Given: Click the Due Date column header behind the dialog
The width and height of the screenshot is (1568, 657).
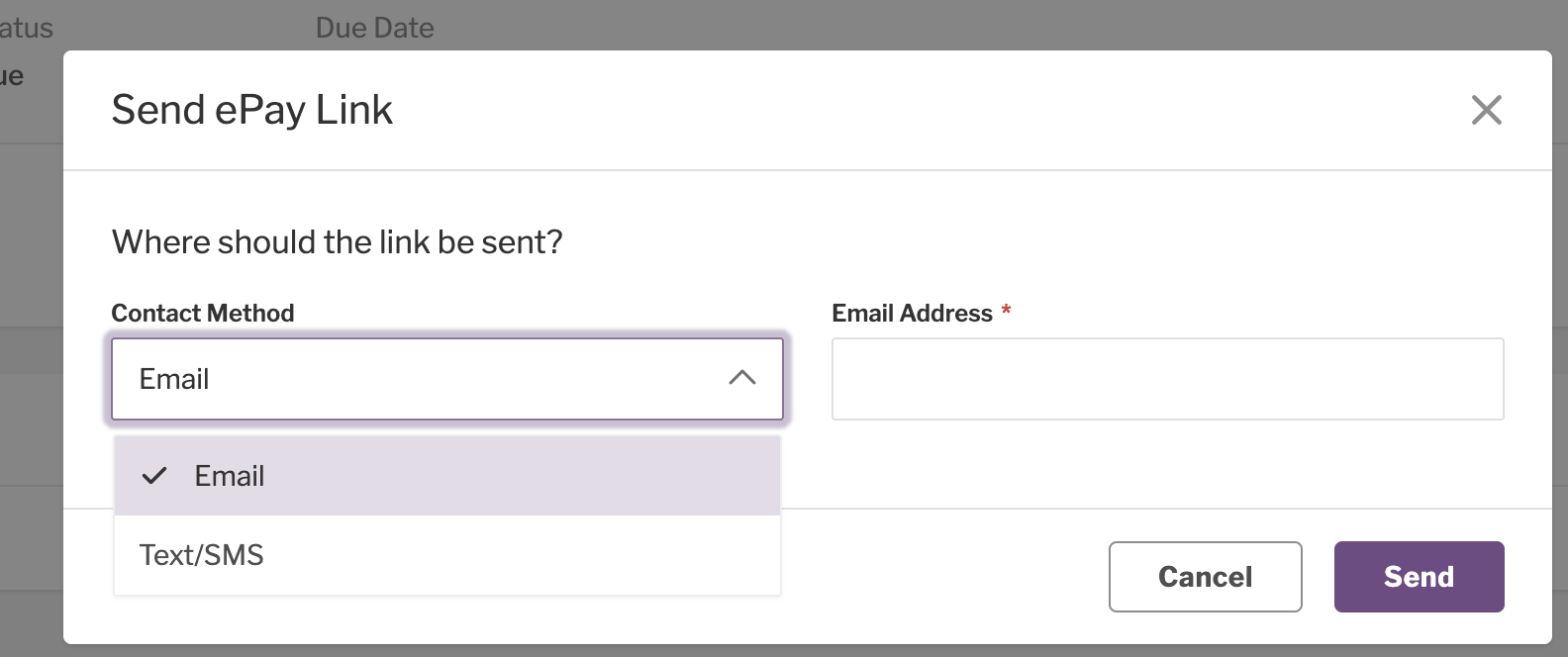Looking at the screenshot, I should tap(374, 28).
